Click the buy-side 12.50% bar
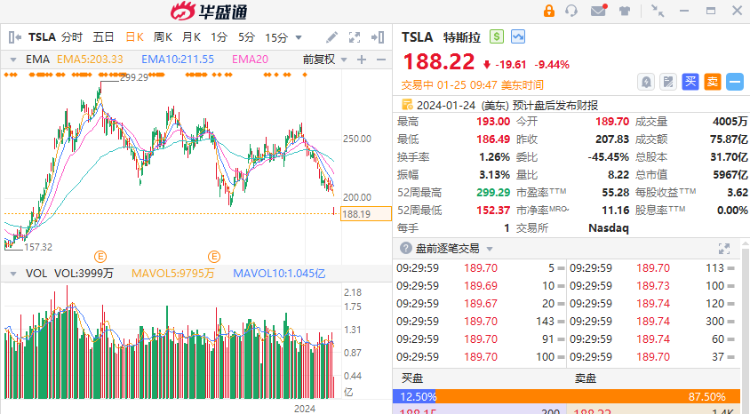 tap(414, 396)
